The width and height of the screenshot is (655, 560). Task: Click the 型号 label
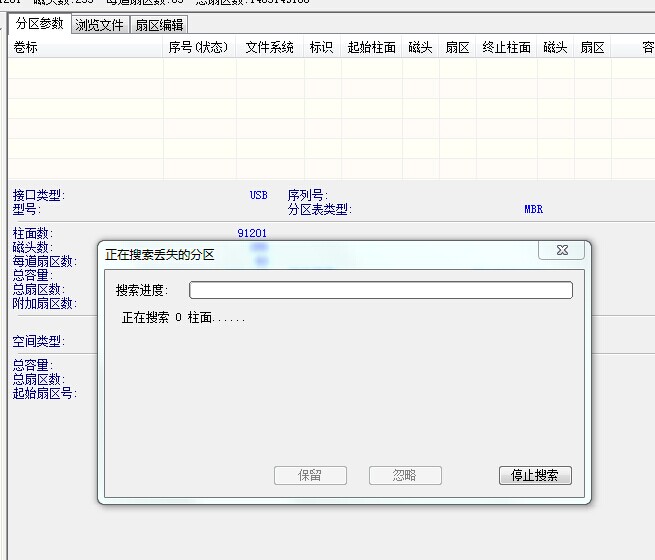(26, 209)
